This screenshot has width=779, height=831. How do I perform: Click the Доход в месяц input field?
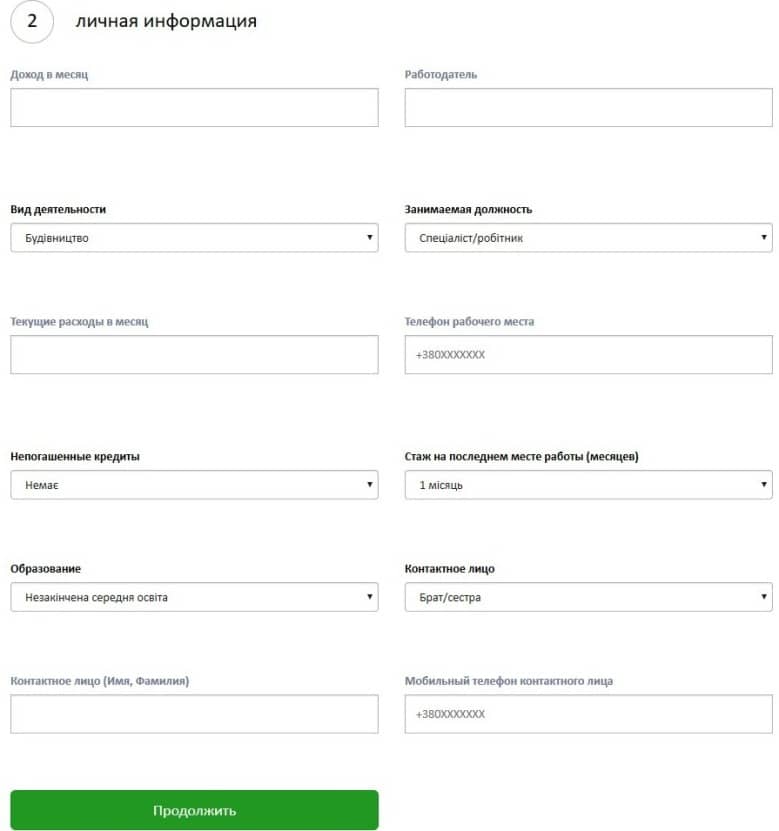point(194,107)
